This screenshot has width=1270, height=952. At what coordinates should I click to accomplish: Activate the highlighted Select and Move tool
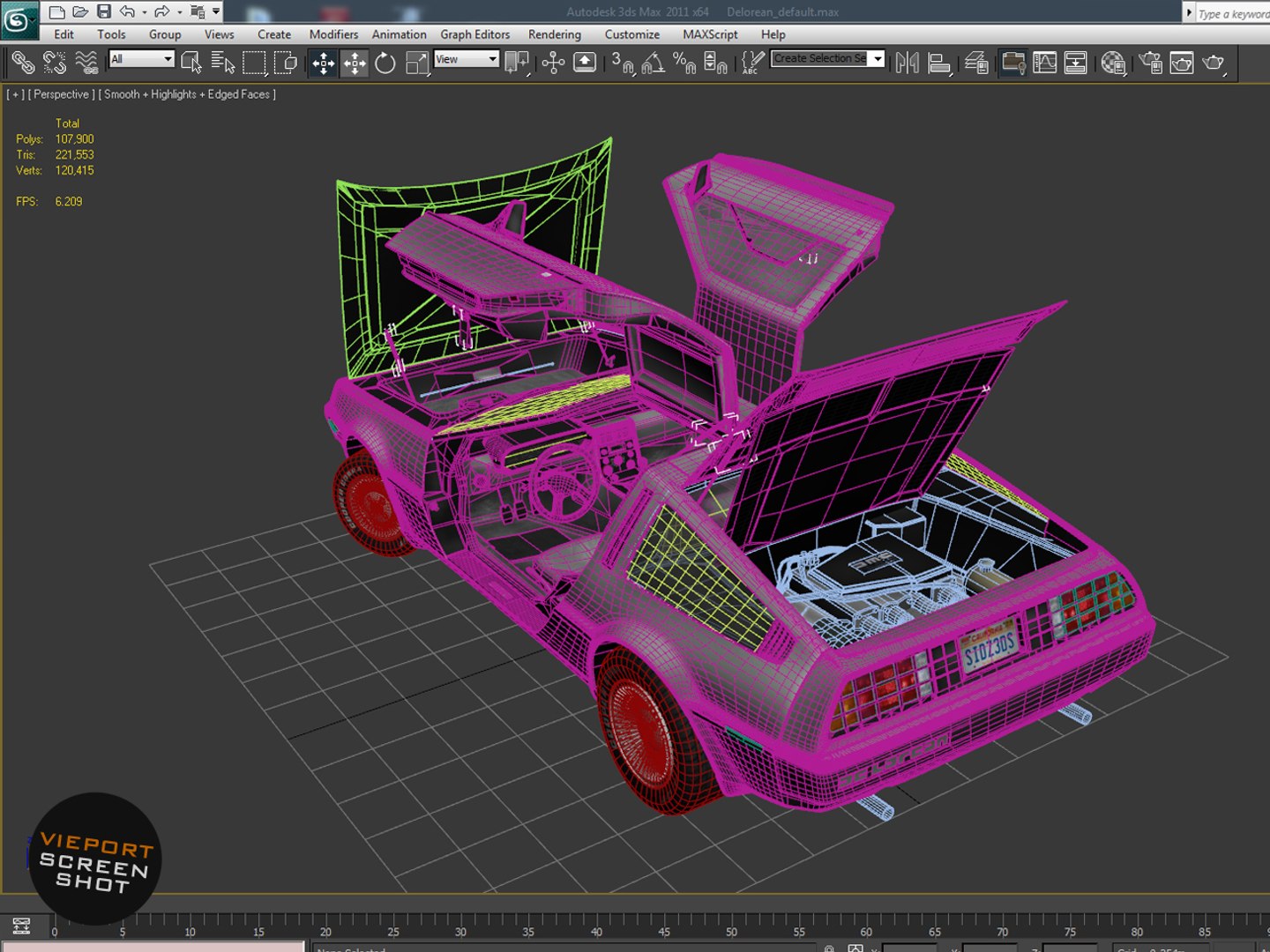point(324,63)
